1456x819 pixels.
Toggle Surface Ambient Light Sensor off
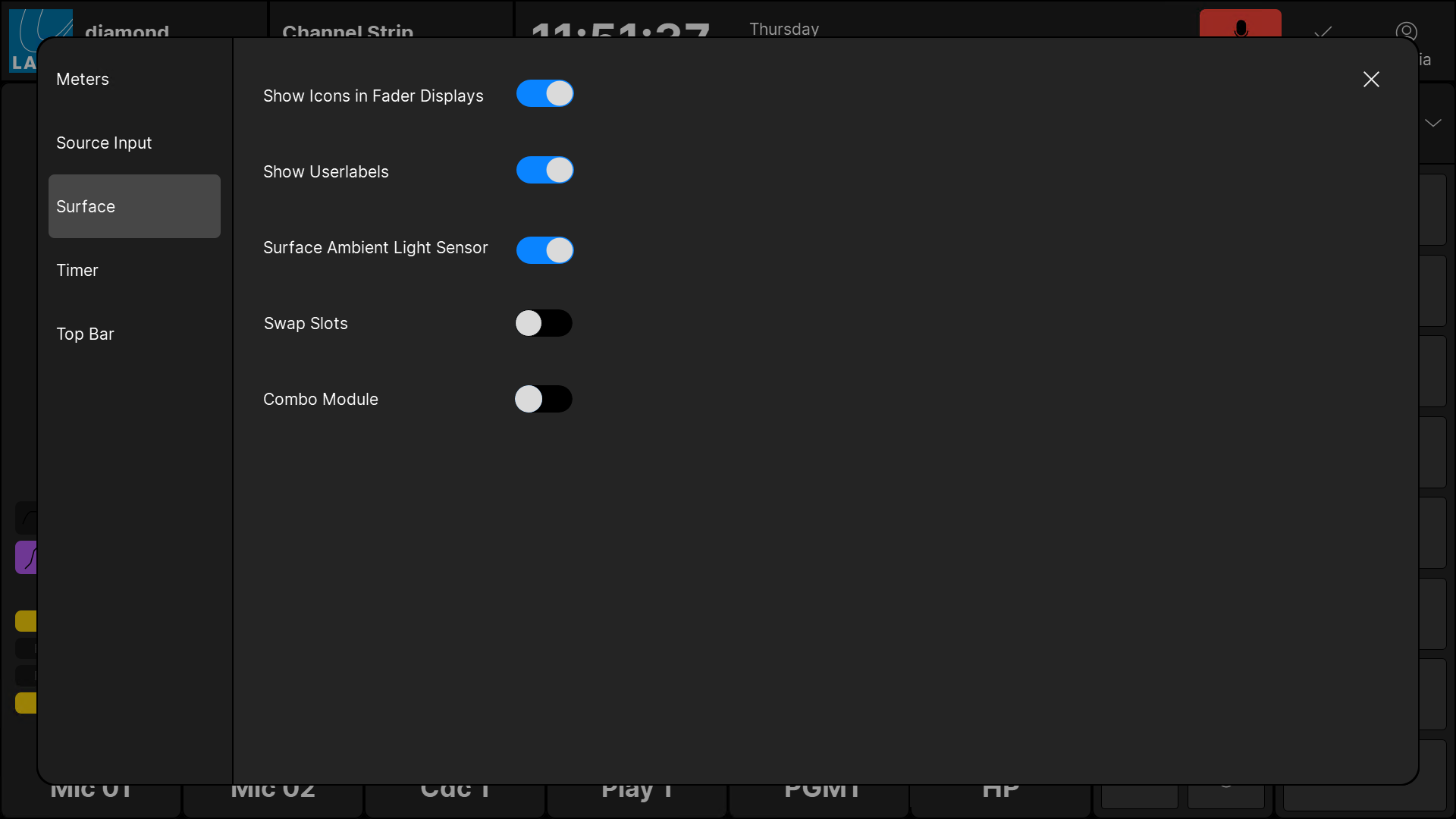point(545,248)
